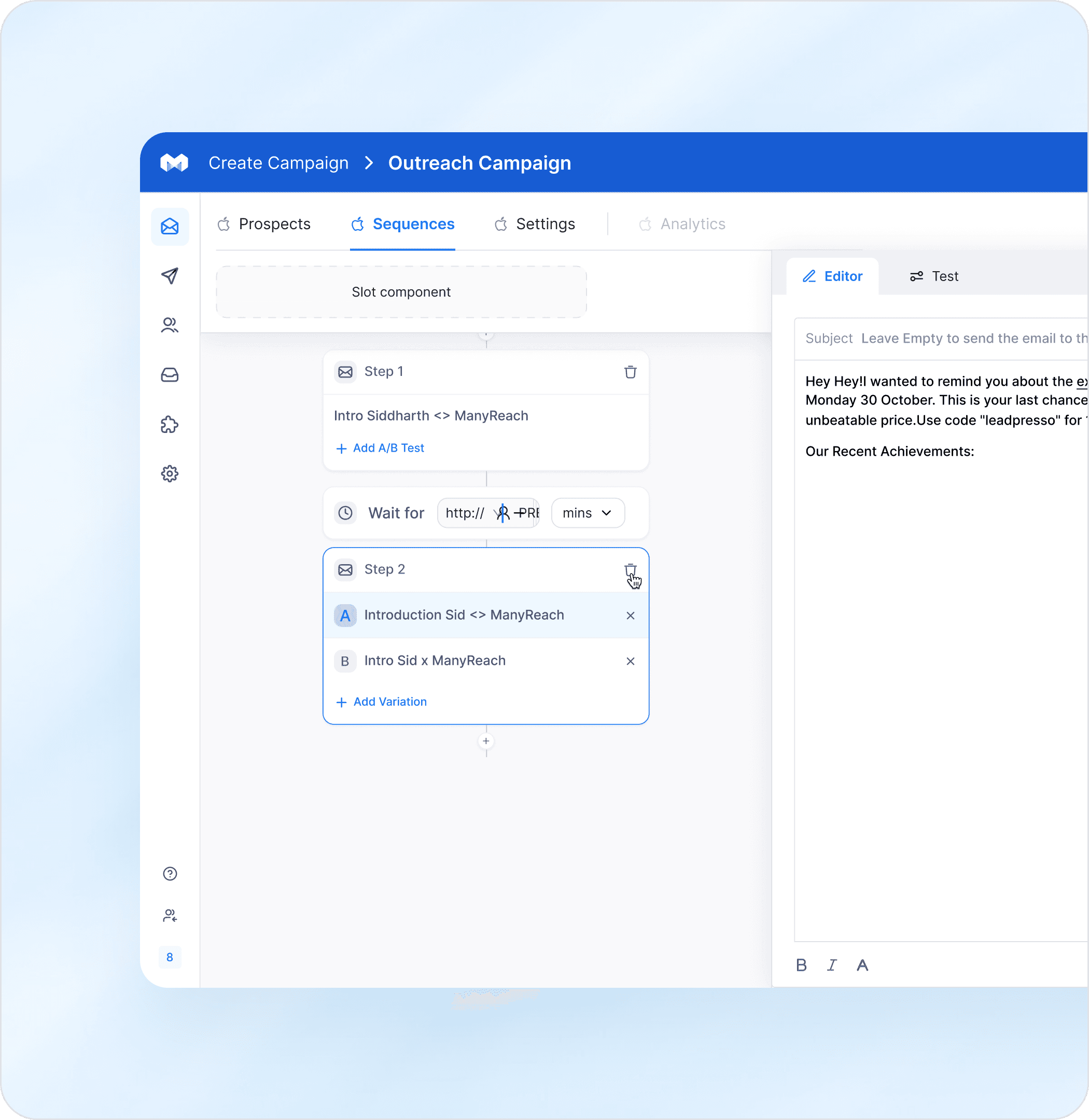Select variation B Intro Sid x ManyReach

[435, 661]
